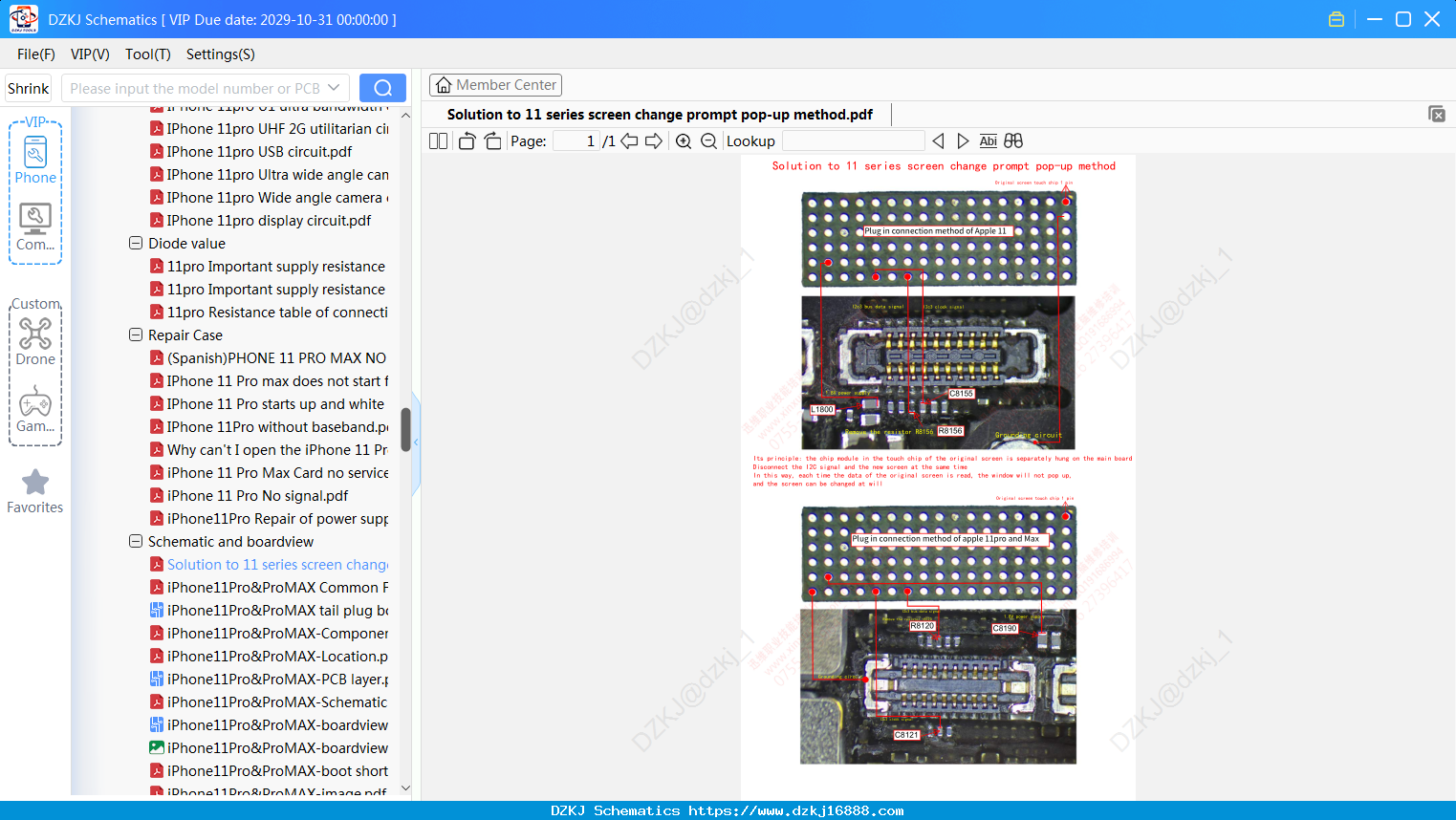Viewport: 1456px width, 820px height.
Task: Collapse the Diode value group
Action: (x=136, y=243)
